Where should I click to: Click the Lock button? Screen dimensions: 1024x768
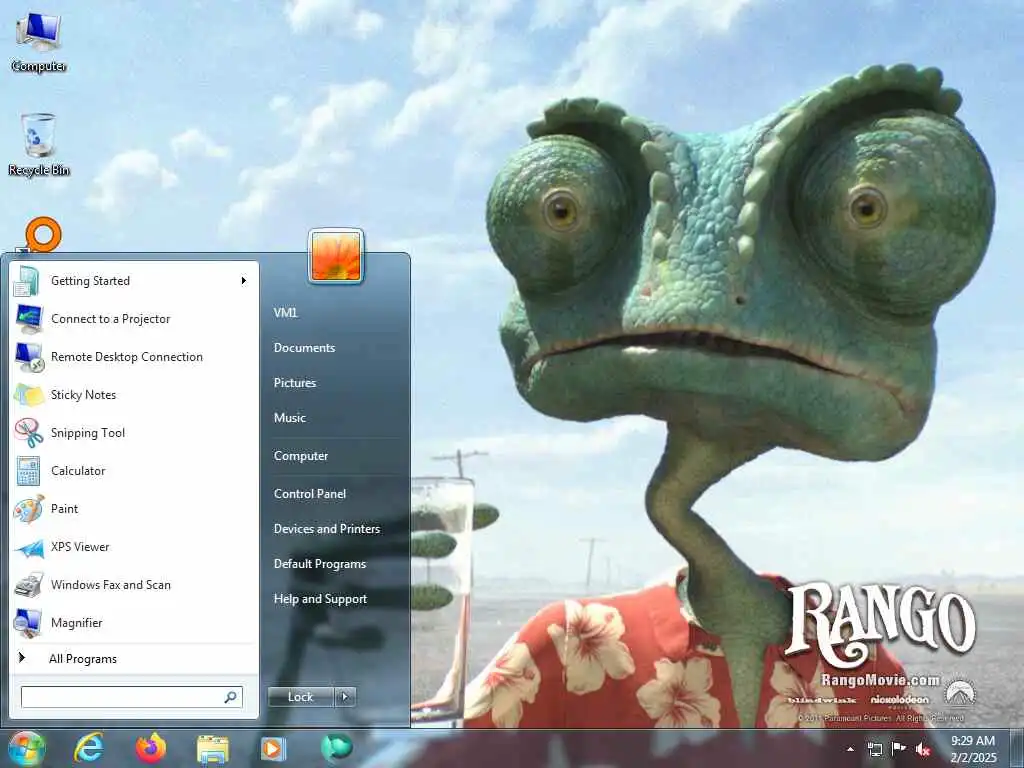[x=300, y=697]
